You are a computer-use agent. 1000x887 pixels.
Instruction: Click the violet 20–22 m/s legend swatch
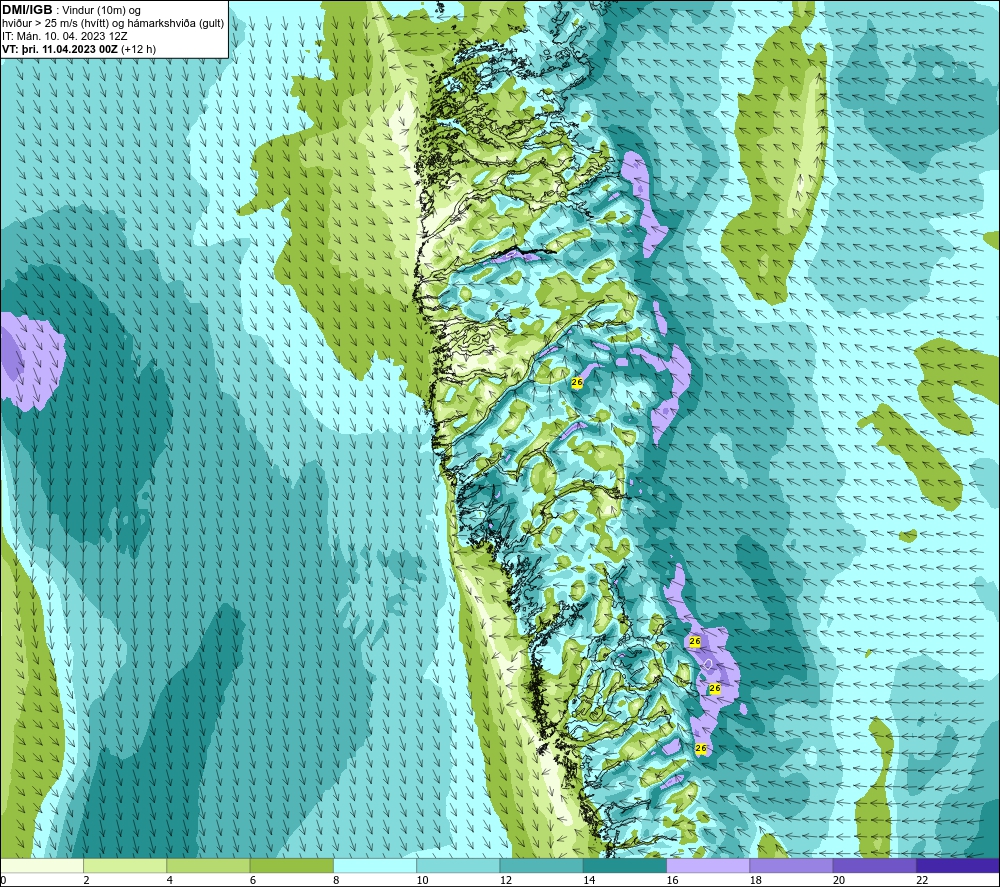coord(874,865)
